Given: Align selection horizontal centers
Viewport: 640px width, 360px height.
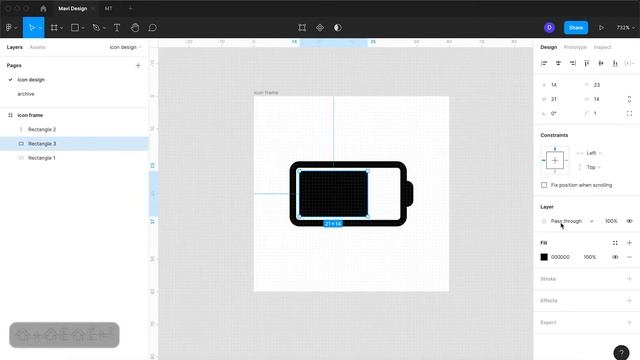Looking at the screenshot, I should click(x=558, y=63).
